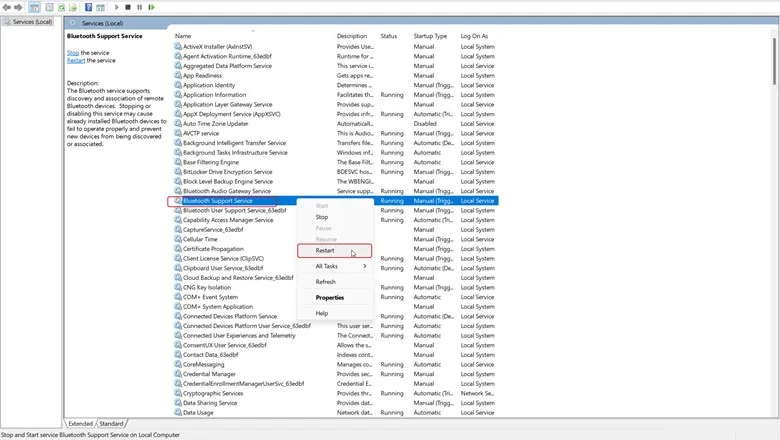Click the Back arrow in the toolbar
The image size is (780, 440).
coord(6,7)
